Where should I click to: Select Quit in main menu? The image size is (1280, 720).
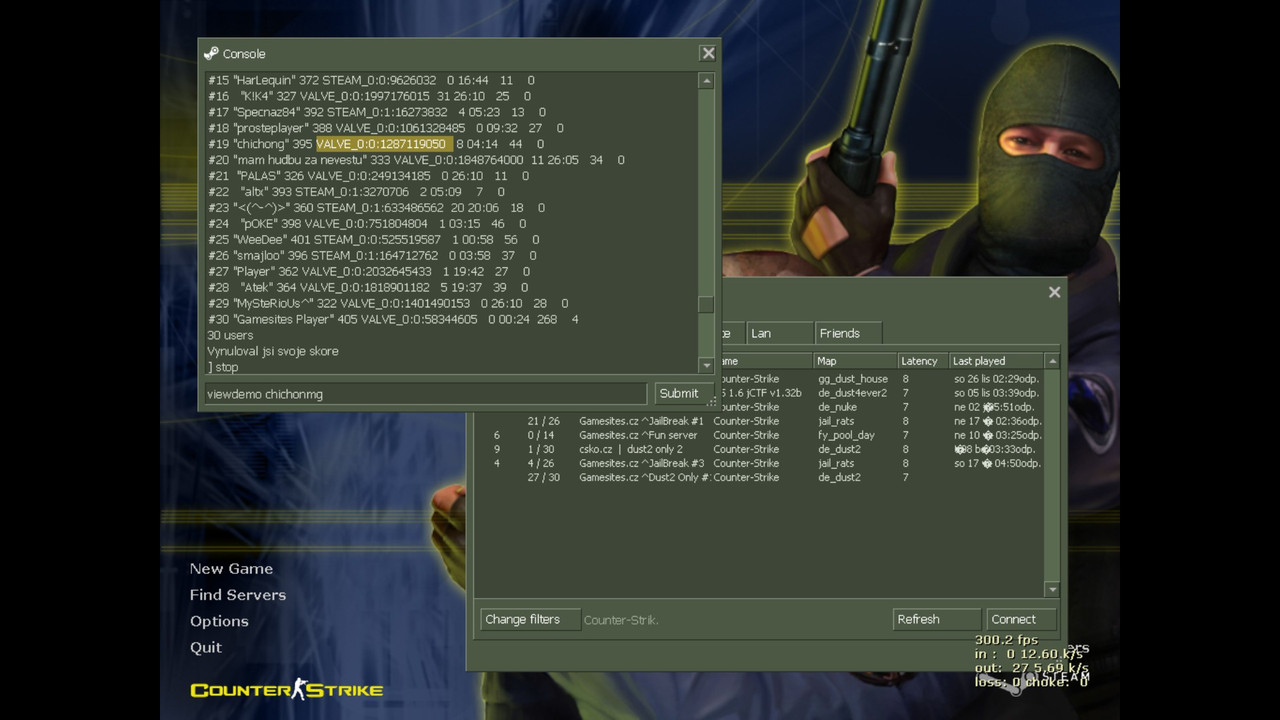206,647
